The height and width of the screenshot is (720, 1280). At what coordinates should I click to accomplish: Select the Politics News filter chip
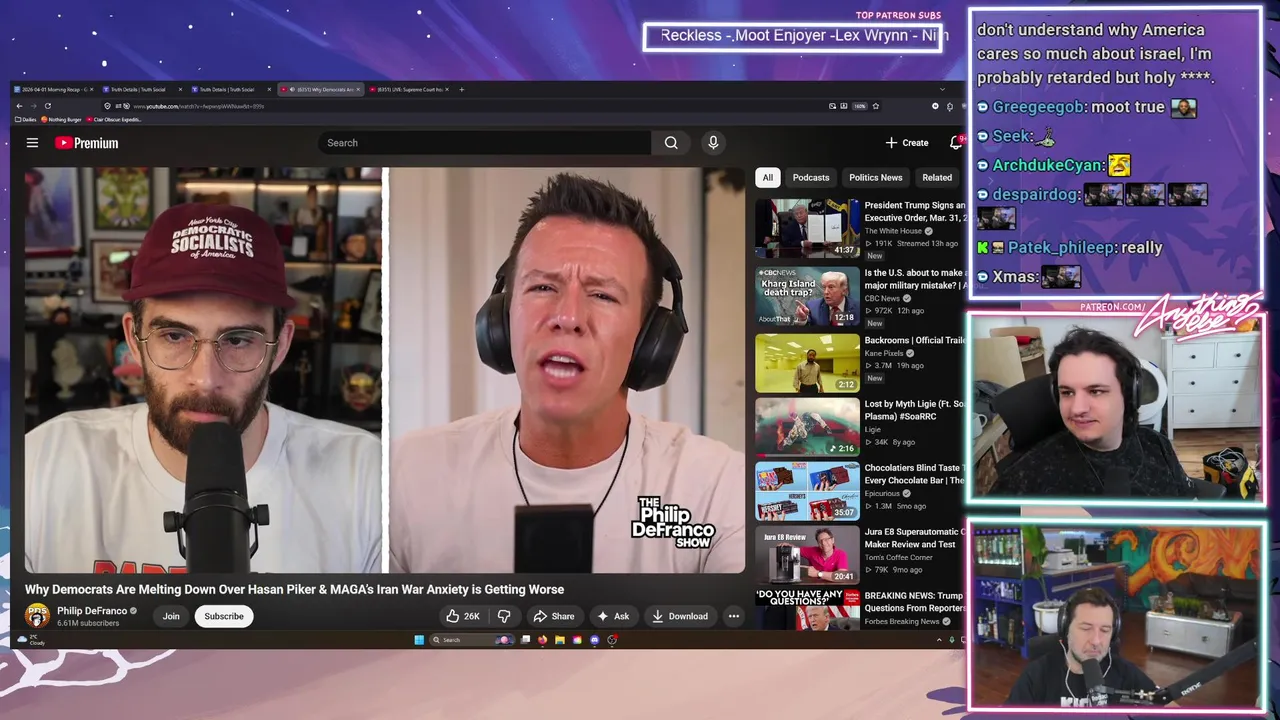[876, 177]
